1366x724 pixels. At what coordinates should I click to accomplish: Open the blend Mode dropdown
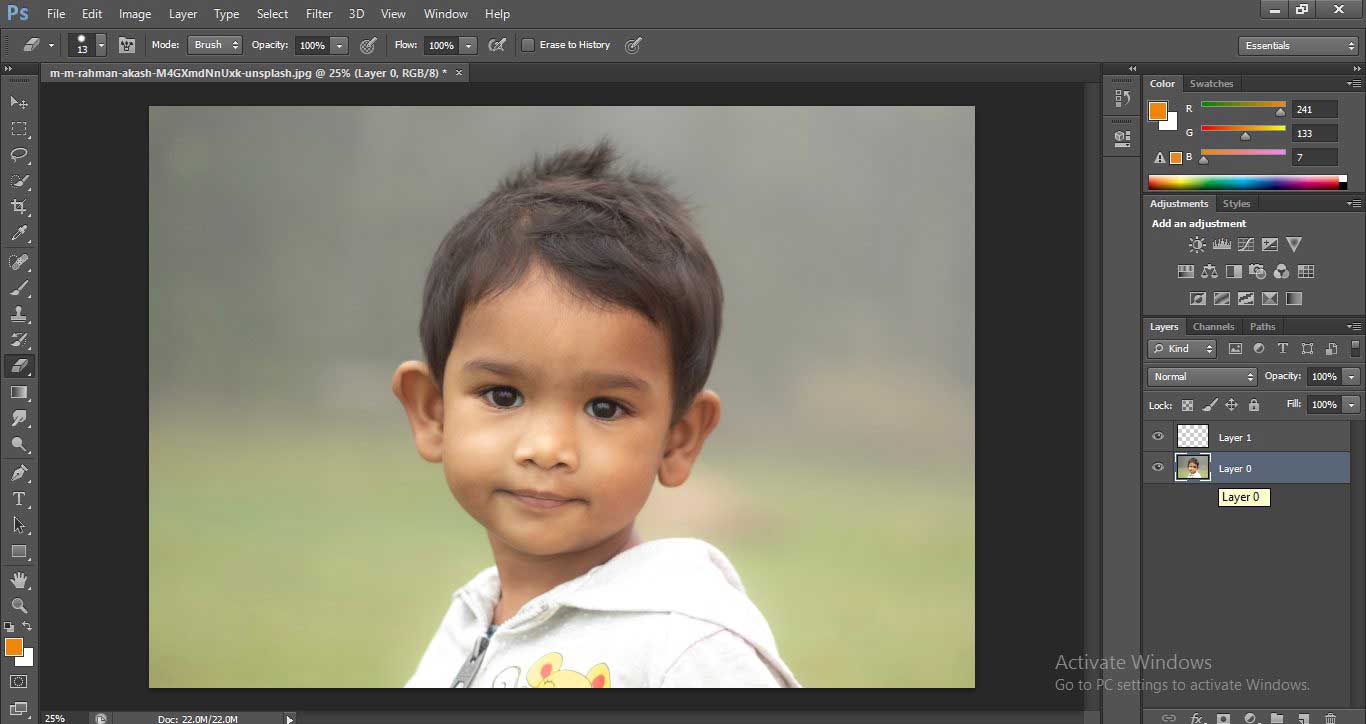click(x=214, y=45)
